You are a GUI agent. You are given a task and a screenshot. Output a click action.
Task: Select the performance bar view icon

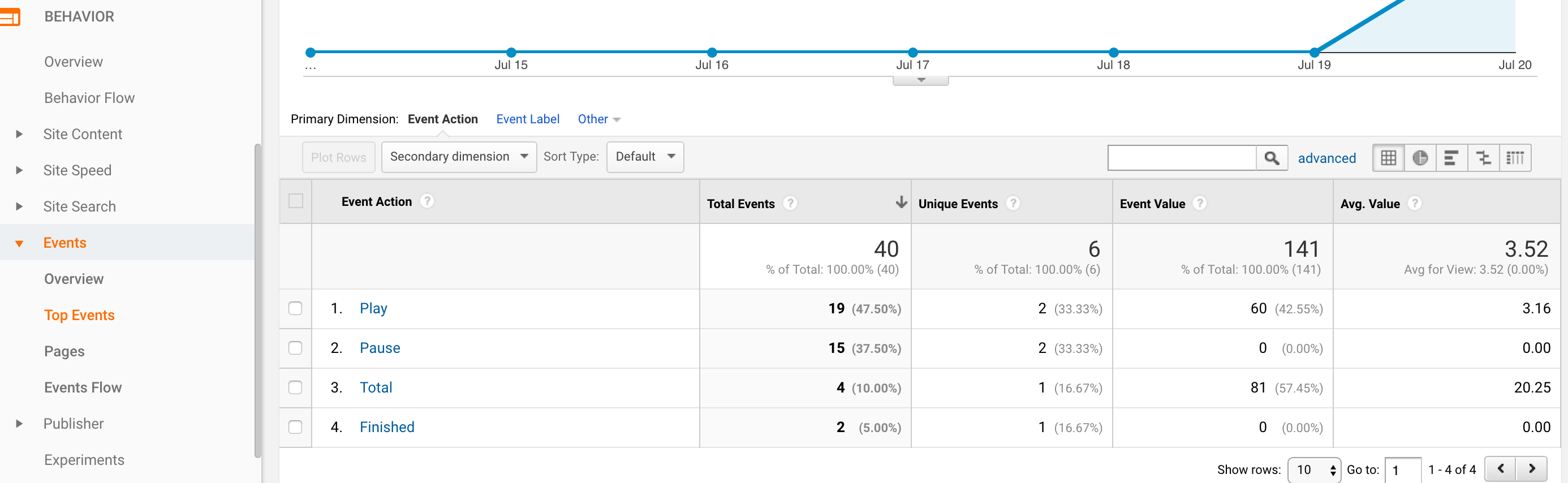(x=1451, y=158)
